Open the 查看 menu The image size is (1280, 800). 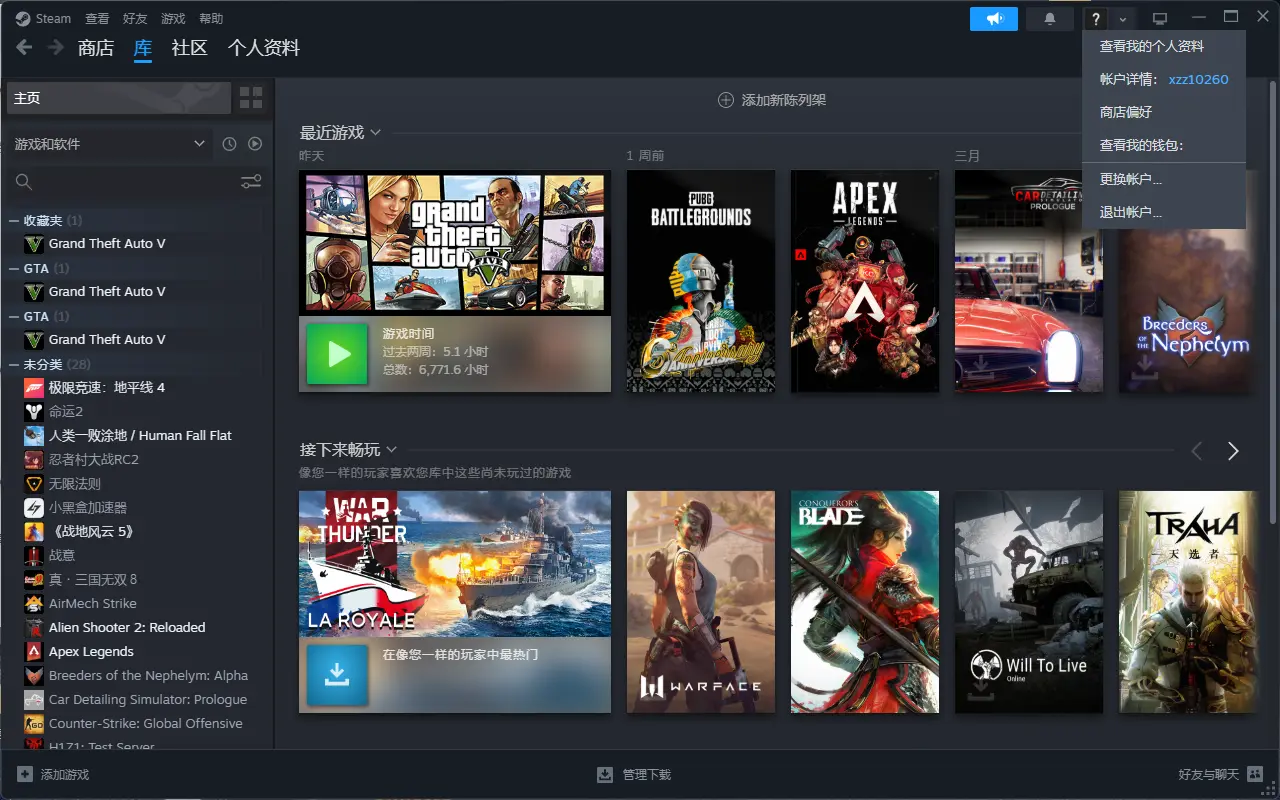coord(97,18)
